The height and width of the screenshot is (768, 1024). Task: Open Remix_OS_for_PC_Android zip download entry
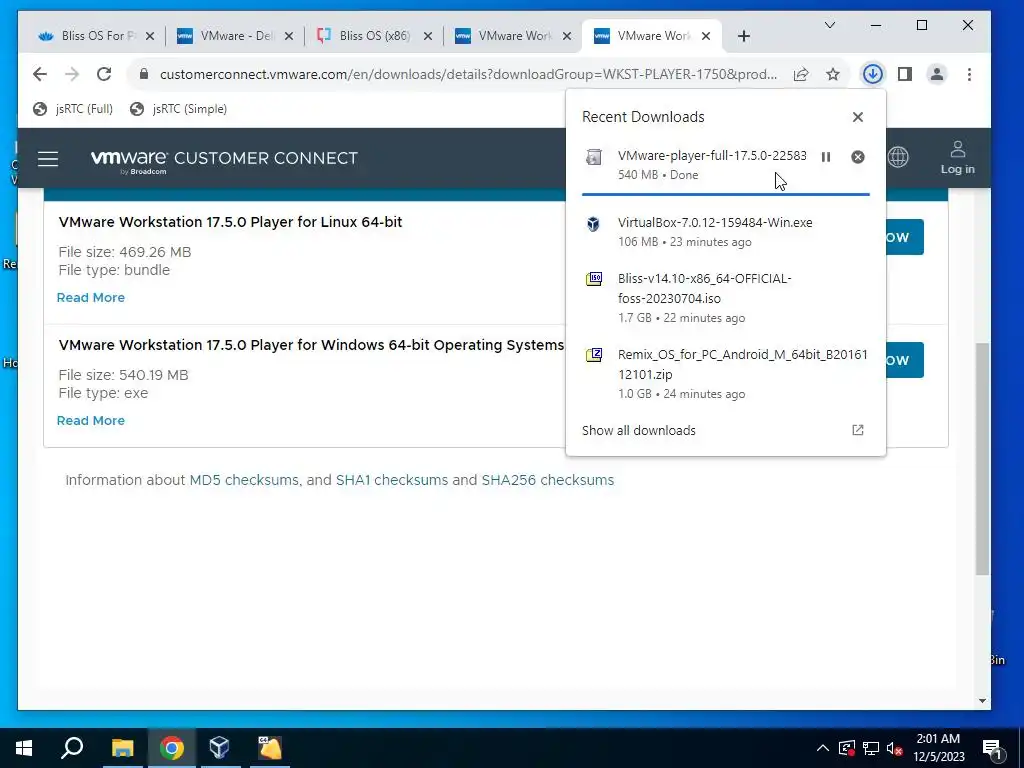726,374
